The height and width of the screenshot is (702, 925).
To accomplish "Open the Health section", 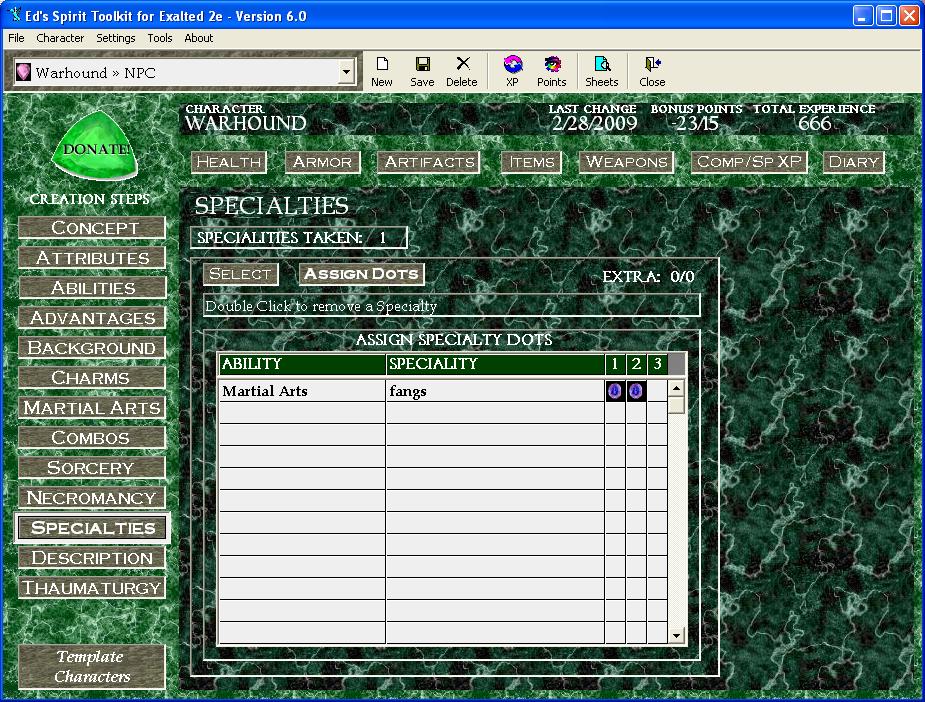I will pyautogui.click(x=229, y=162).
